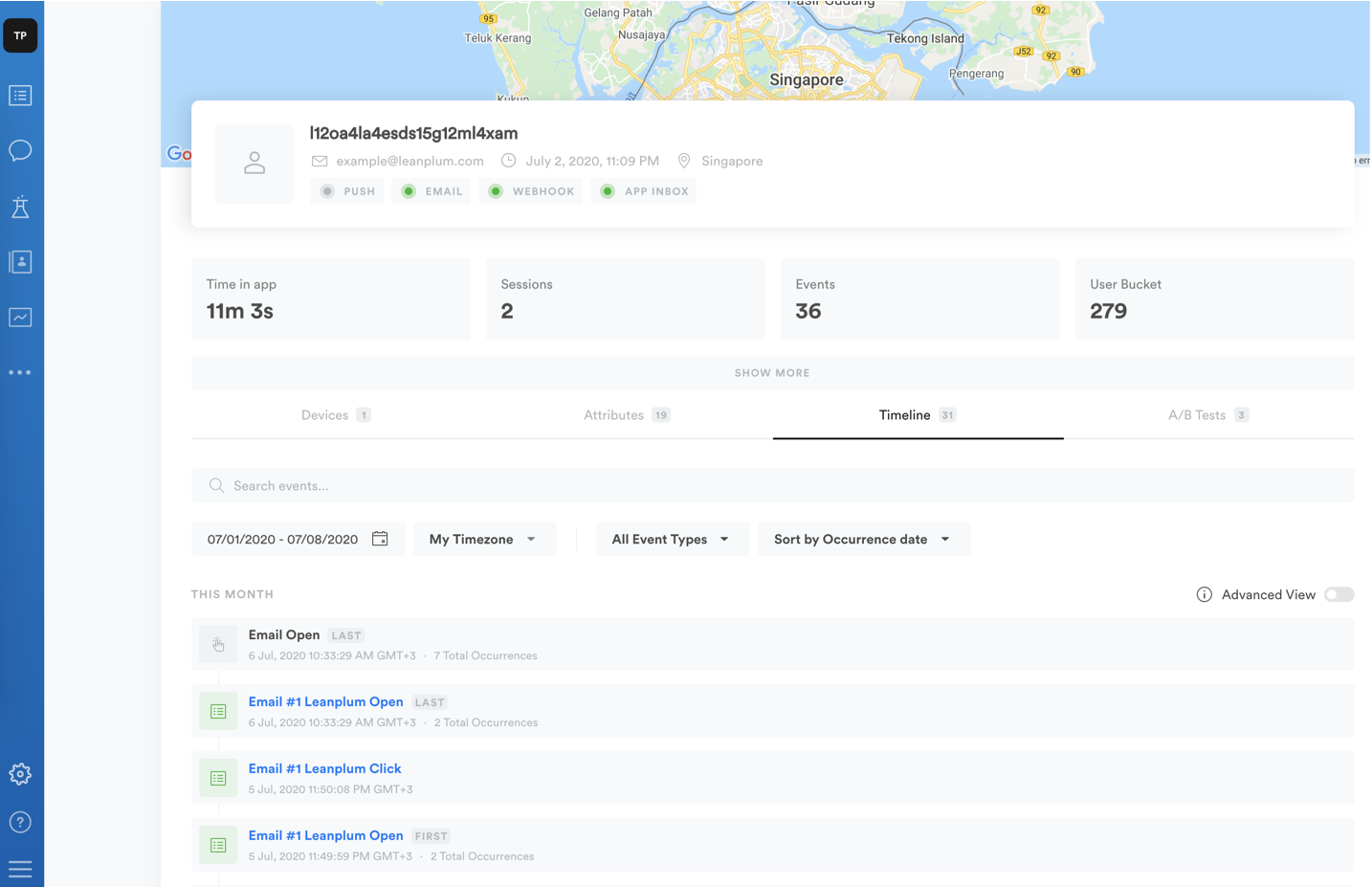The image size is (1372, 887).
Task: Switch to the A/B Tests tab
Action: [1208, 414]
